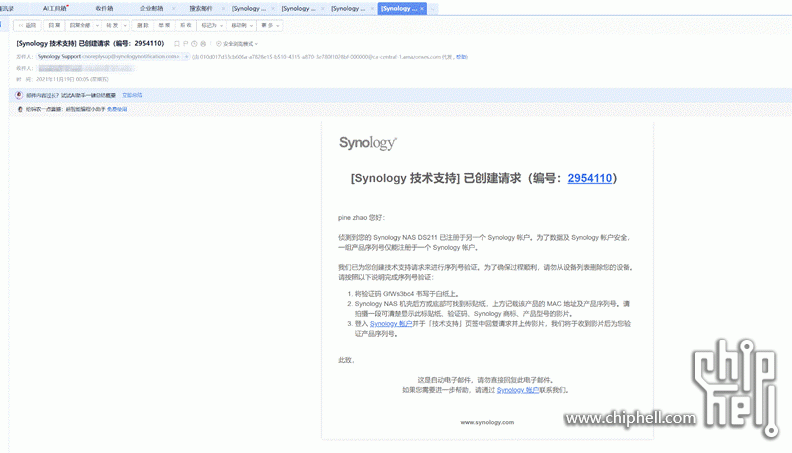This screenshot has width=792, height=453.
Task: Click the 立即总结 link in the AI banner
Action: (132, 95)
